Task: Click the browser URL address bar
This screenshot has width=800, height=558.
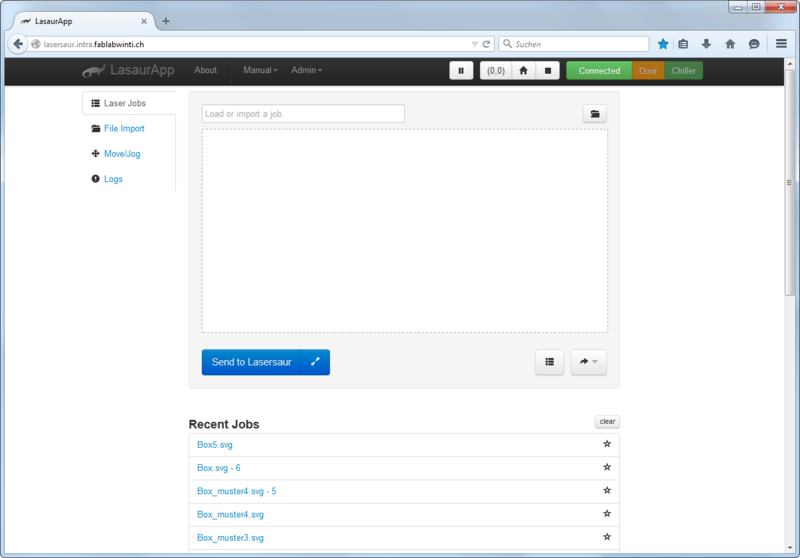Action: (255, 44)
